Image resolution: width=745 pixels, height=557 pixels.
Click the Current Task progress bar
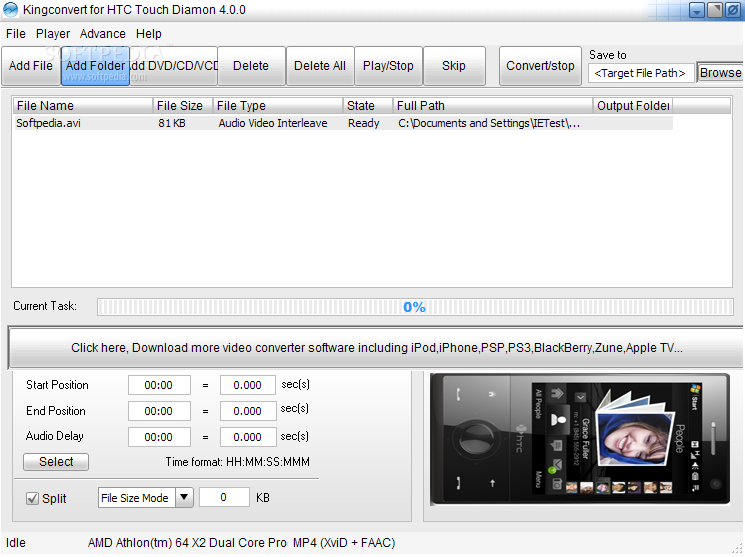[415, 307]
